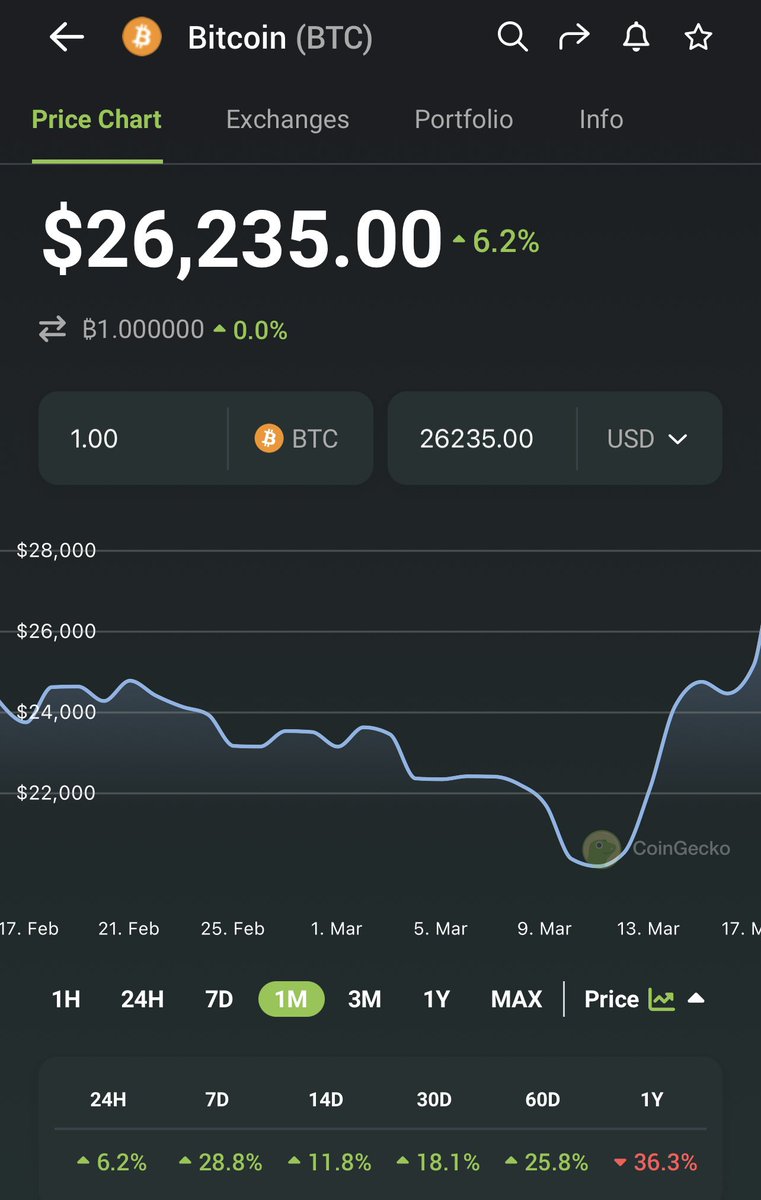Select the 24H chart range
The height and width of the screenshot is (1200, 761).
click(142, 999)
